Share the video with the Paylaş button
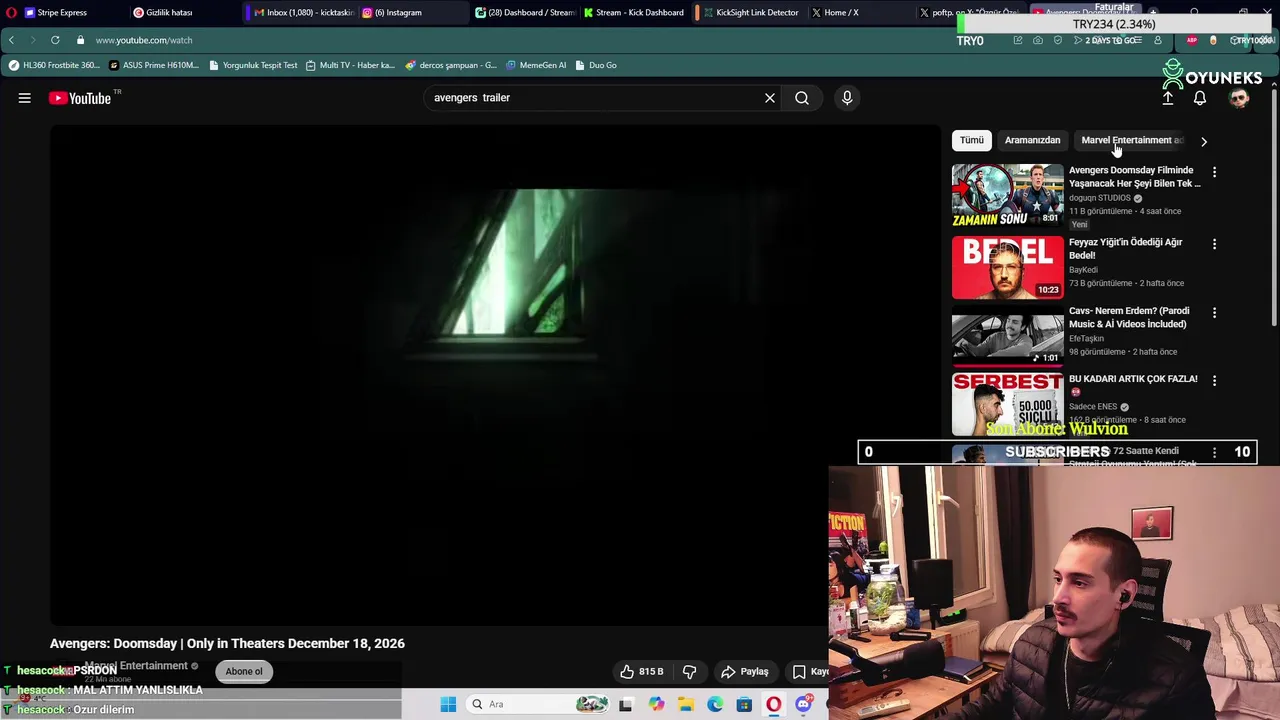1280x720 pixels. pyautogui.click(x=745, y=672)
